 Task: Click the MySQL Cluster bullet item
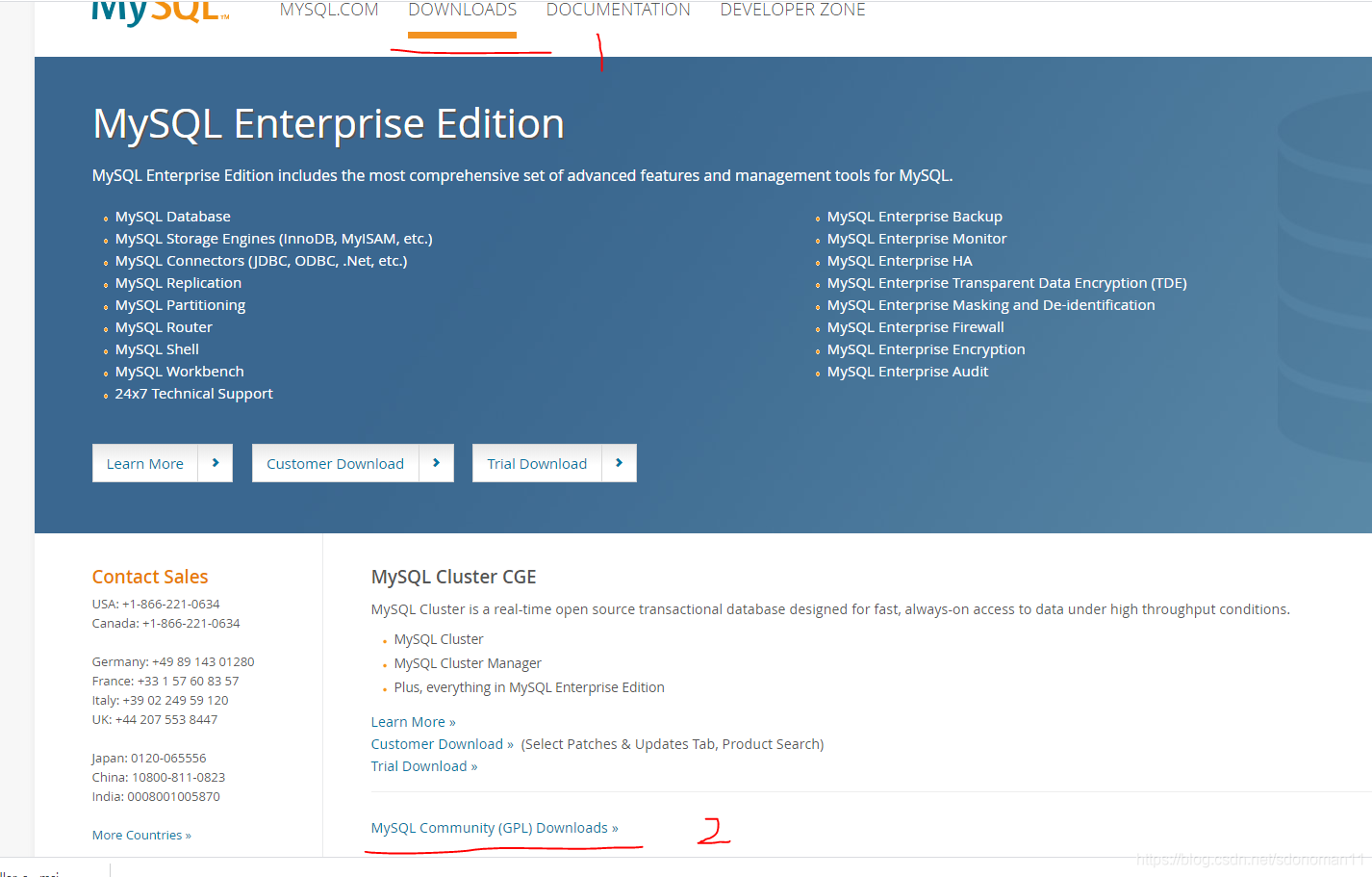pyautogui.click(x=439, y=639)
